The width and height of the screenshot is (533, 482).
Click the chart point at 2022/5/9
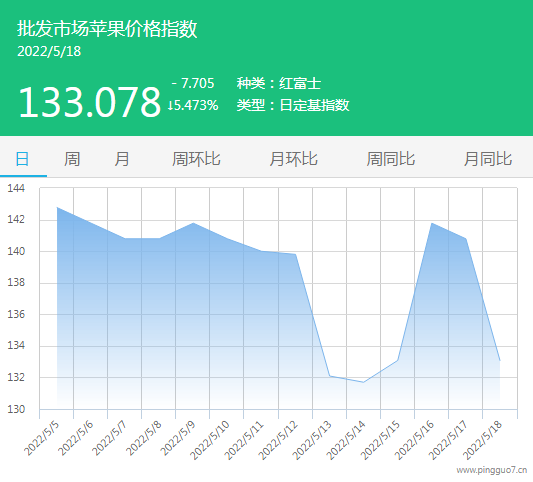[x=193, y=223]
